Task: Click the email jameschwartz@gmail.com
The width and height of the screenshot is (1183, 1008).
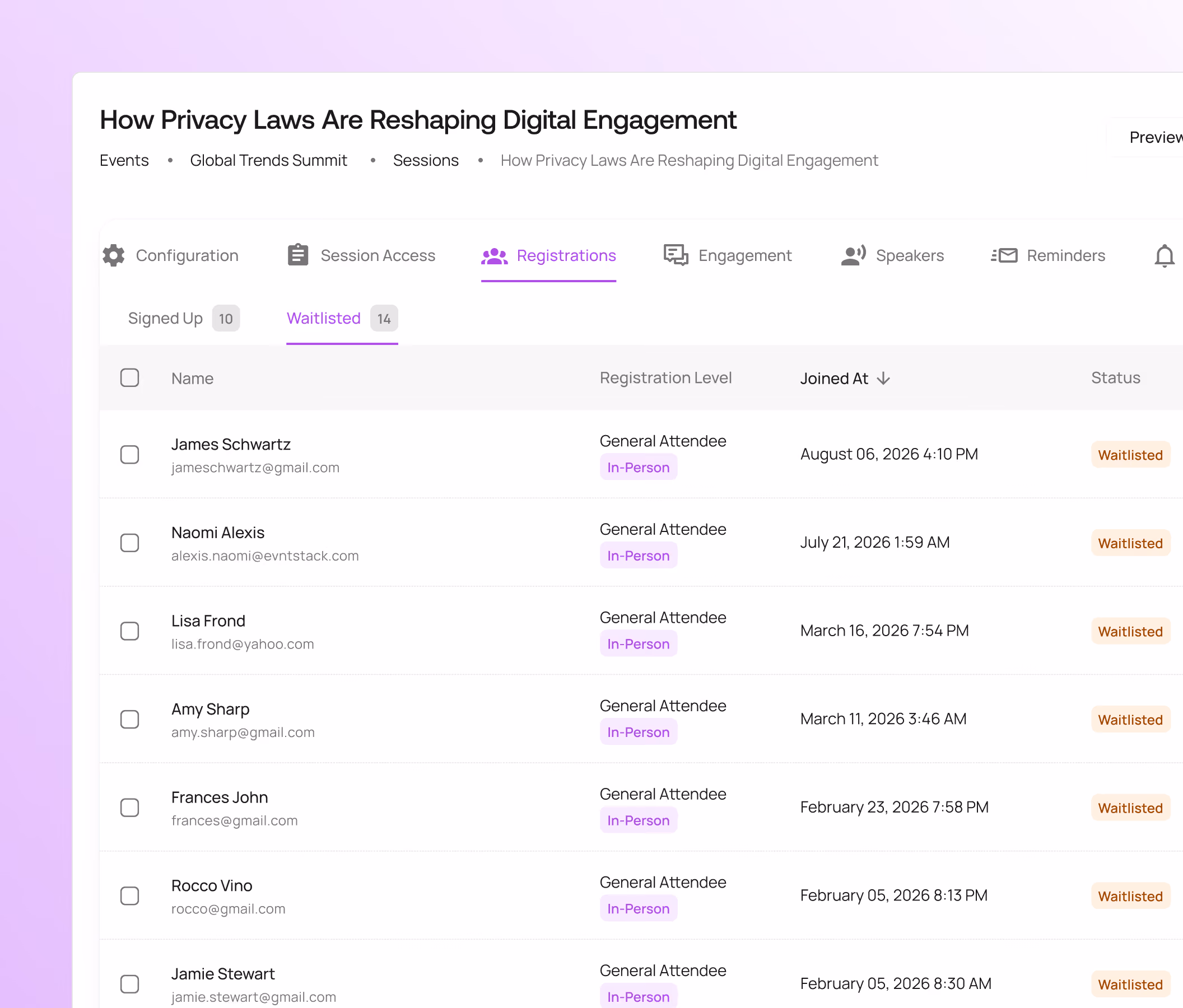Action: click(x=255, y=468)
